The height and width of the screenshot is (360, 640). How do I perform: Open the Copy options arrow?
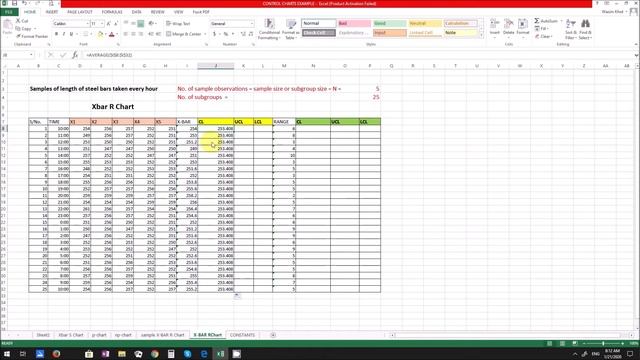pos(35,29)
